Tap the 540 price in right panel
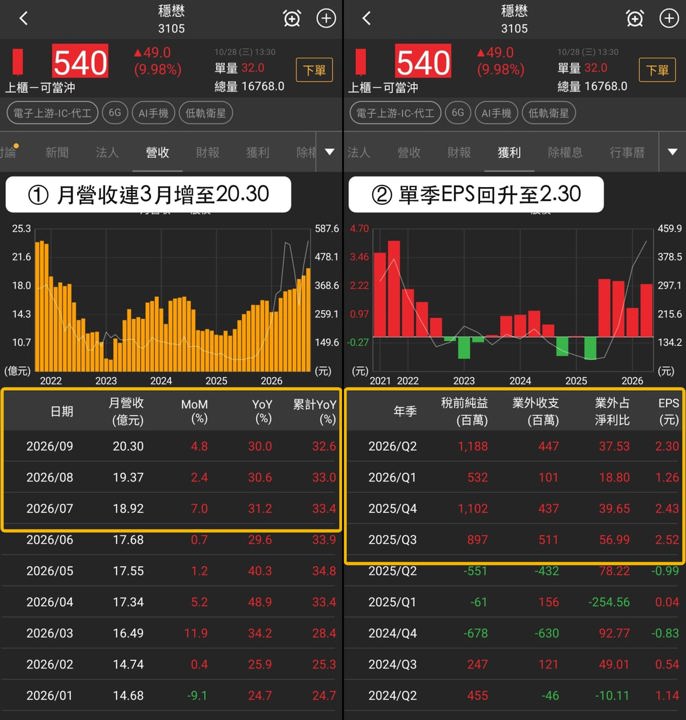This screenshot has height=720, width=686. click(423, 62)
